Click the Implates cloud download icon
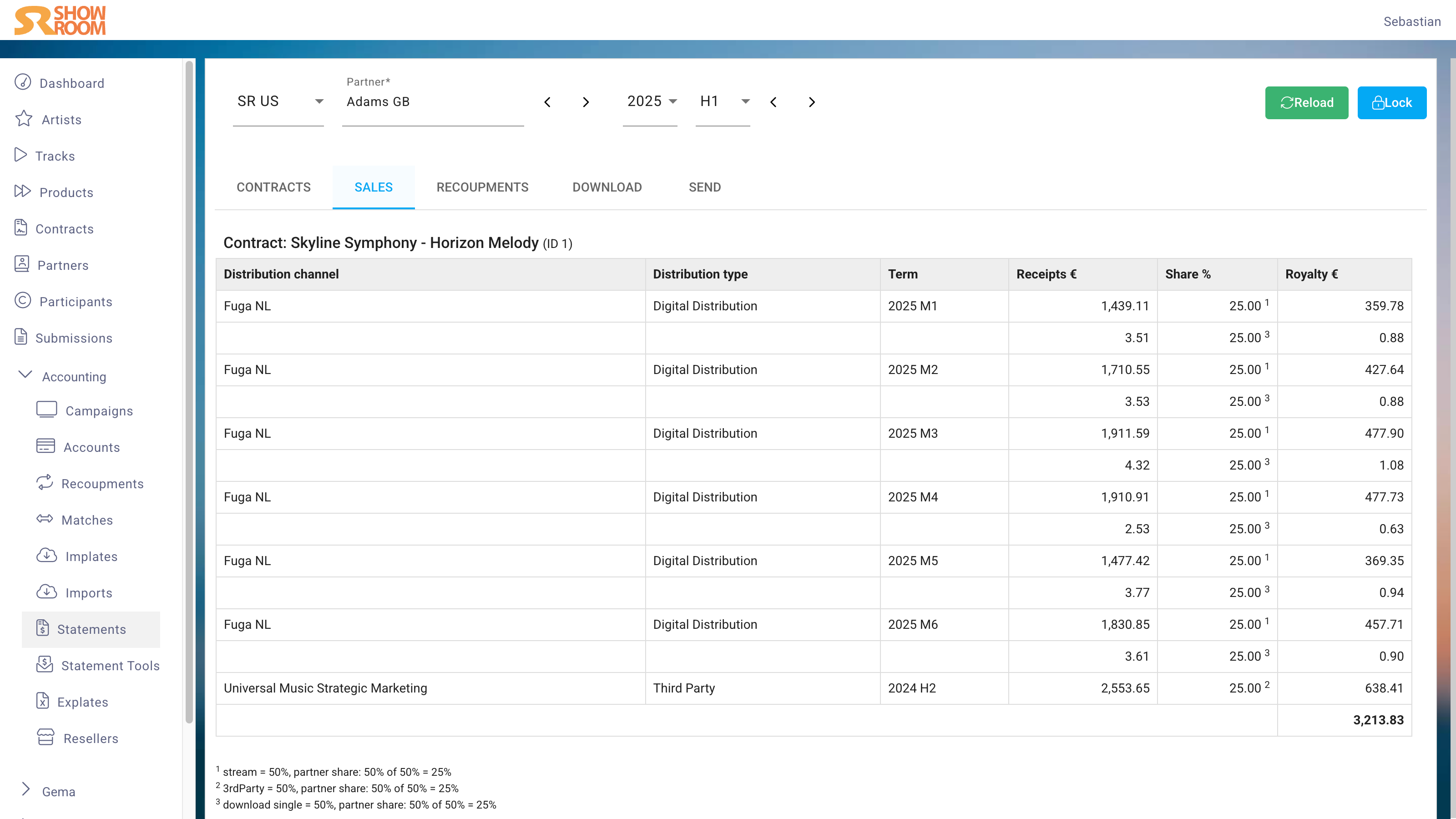Screen dimensions: 1456x819 46,556
